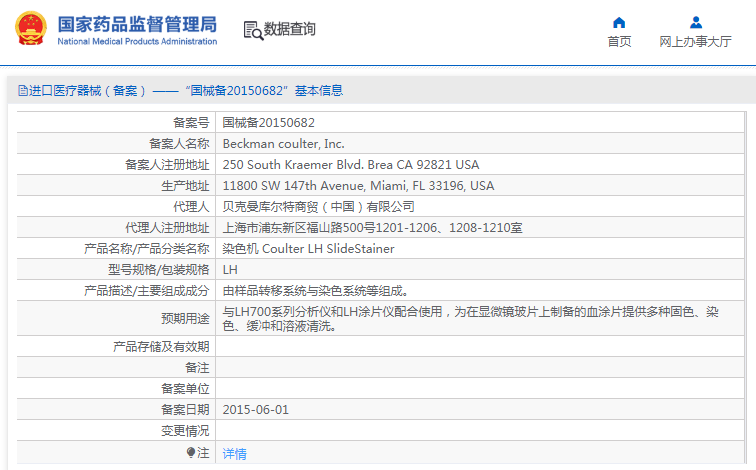Click the 首页 home icon
This screenshot has width=756, height=470.
[619, 22]
